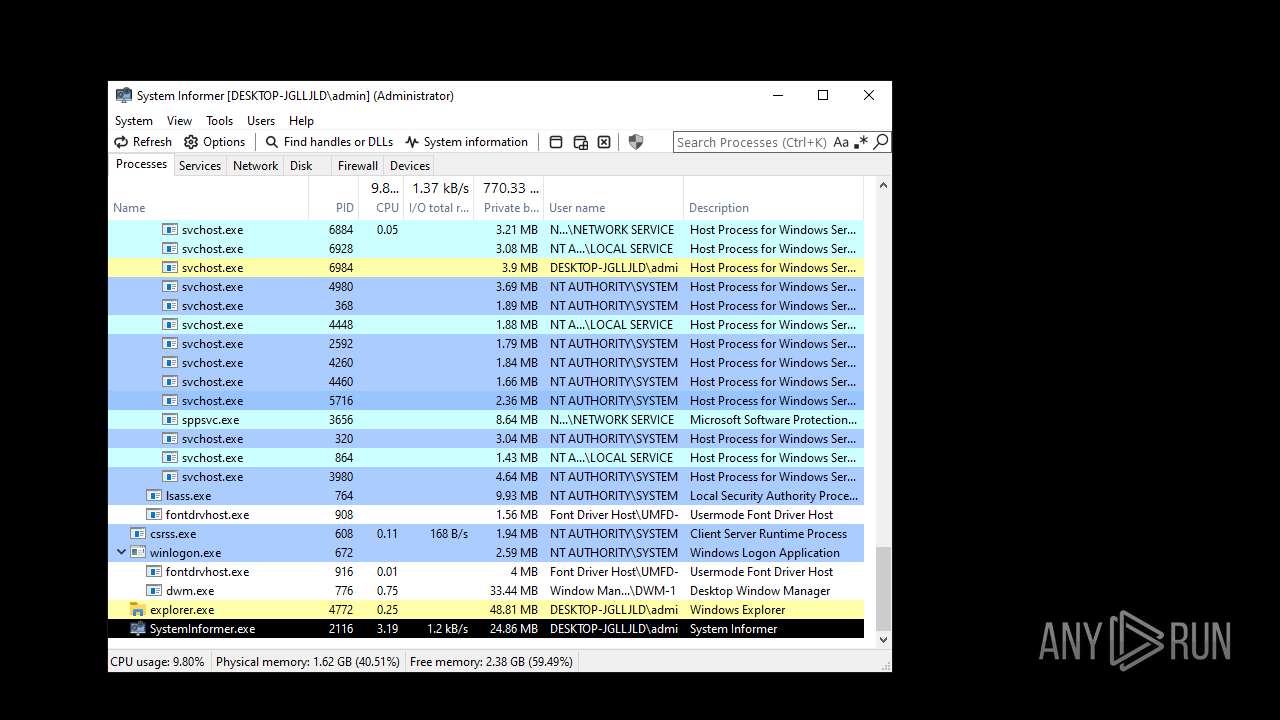Open the Tools menu
The image size is (1280, 720).
click(x=219, y=121)
